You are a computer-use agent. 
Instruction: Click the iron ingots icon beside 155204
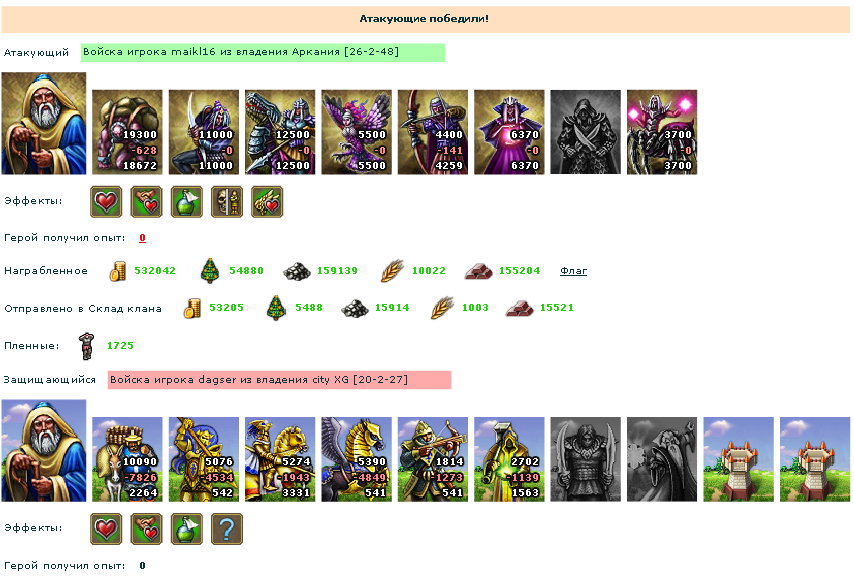point(478,271)
